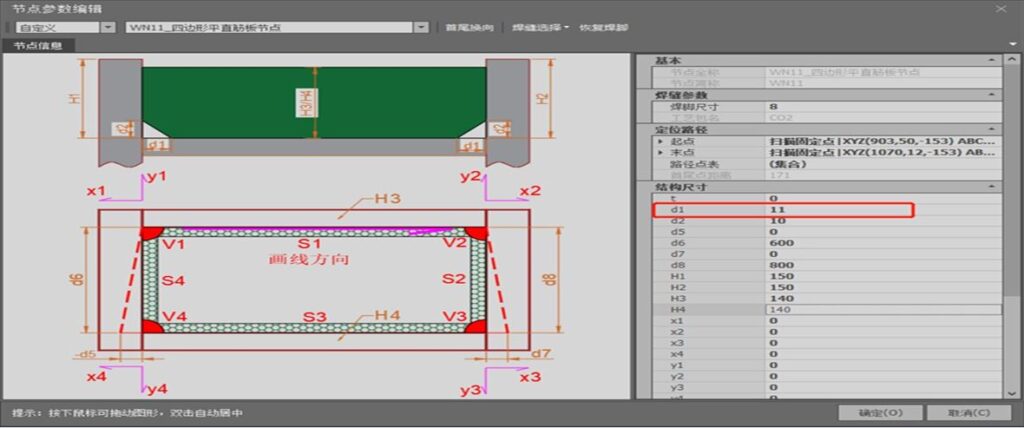
Task: Expand the 末点 end point row
Action: tap(661, 152)
